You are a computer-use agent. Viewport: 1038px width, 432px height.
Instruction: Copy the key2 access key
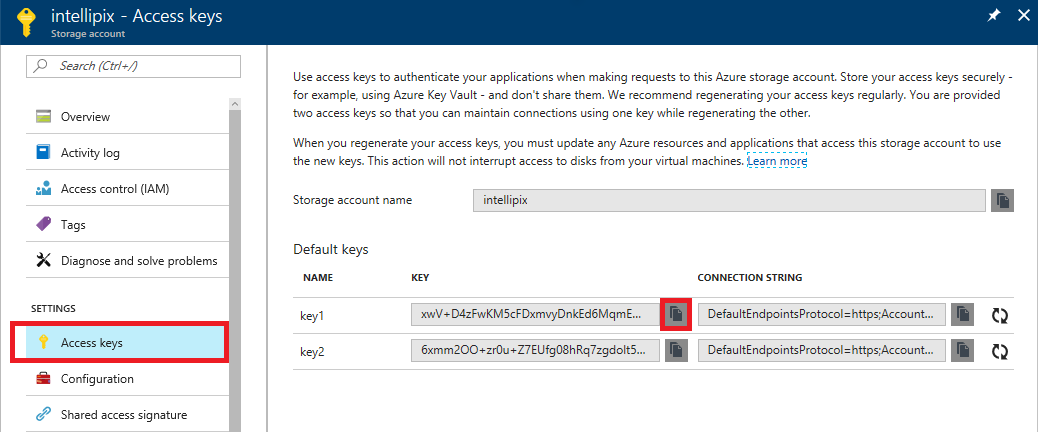[x=676, y=350]
